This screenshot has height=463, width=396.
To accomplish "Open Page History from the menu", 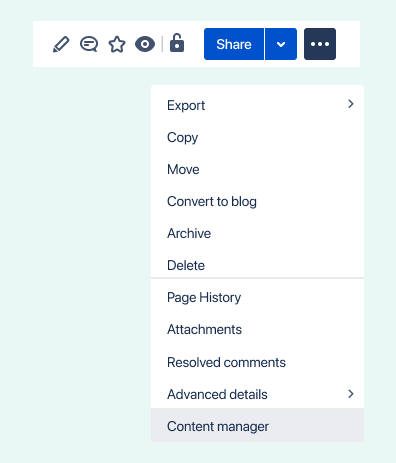I will click(257, 297).
